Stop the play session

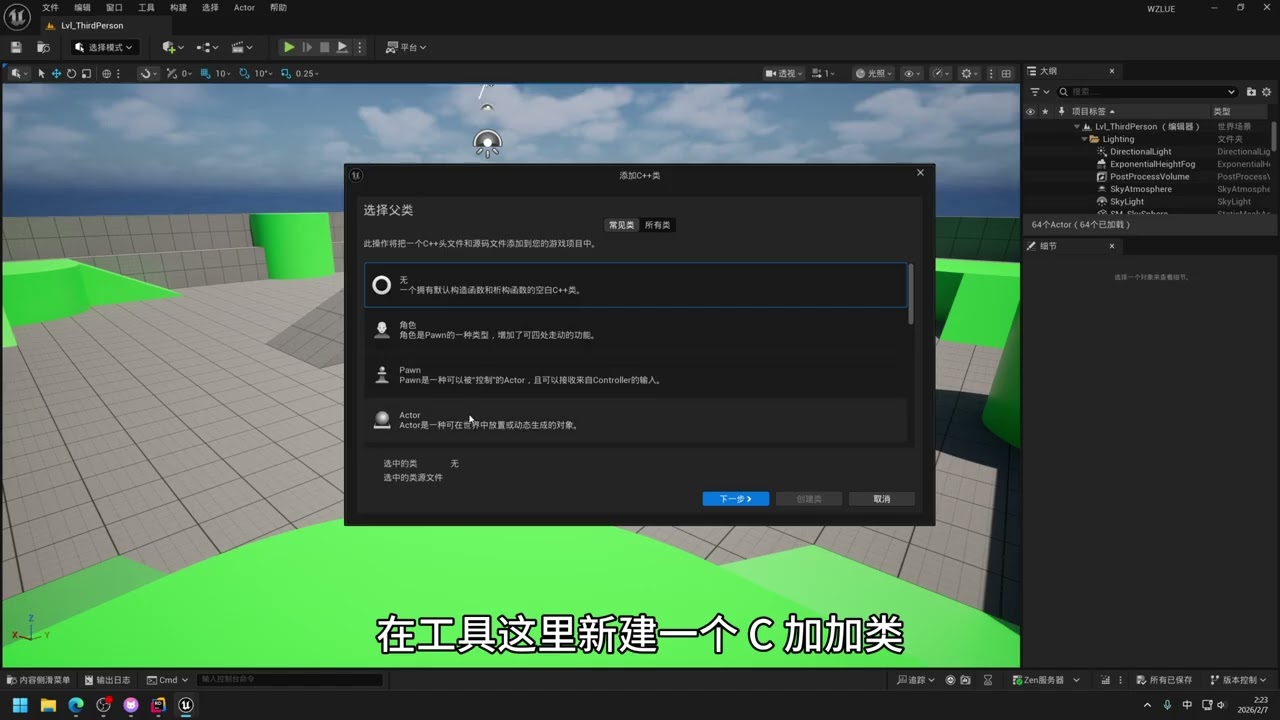(324, 47)
